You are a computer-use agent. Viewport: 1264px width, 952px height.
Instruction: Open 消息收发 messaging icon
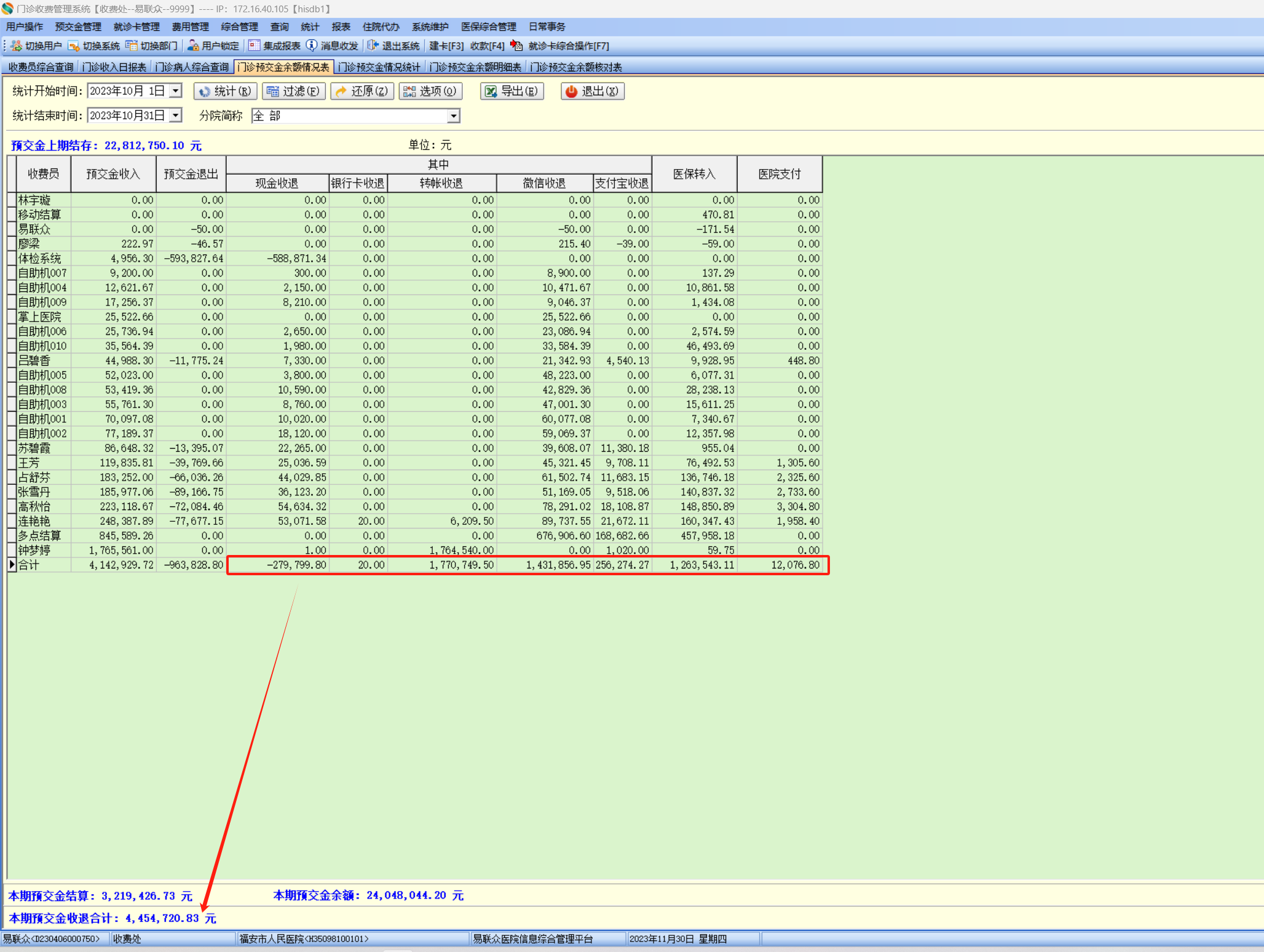[x=312, y=46]
